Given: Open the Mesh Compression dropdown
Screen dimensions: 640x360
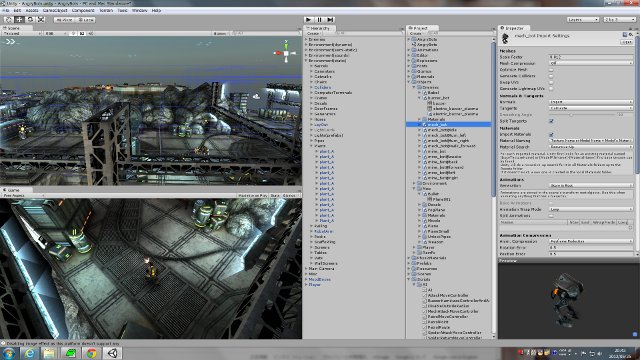Looking at the screenshot, I should pos(591,63).
